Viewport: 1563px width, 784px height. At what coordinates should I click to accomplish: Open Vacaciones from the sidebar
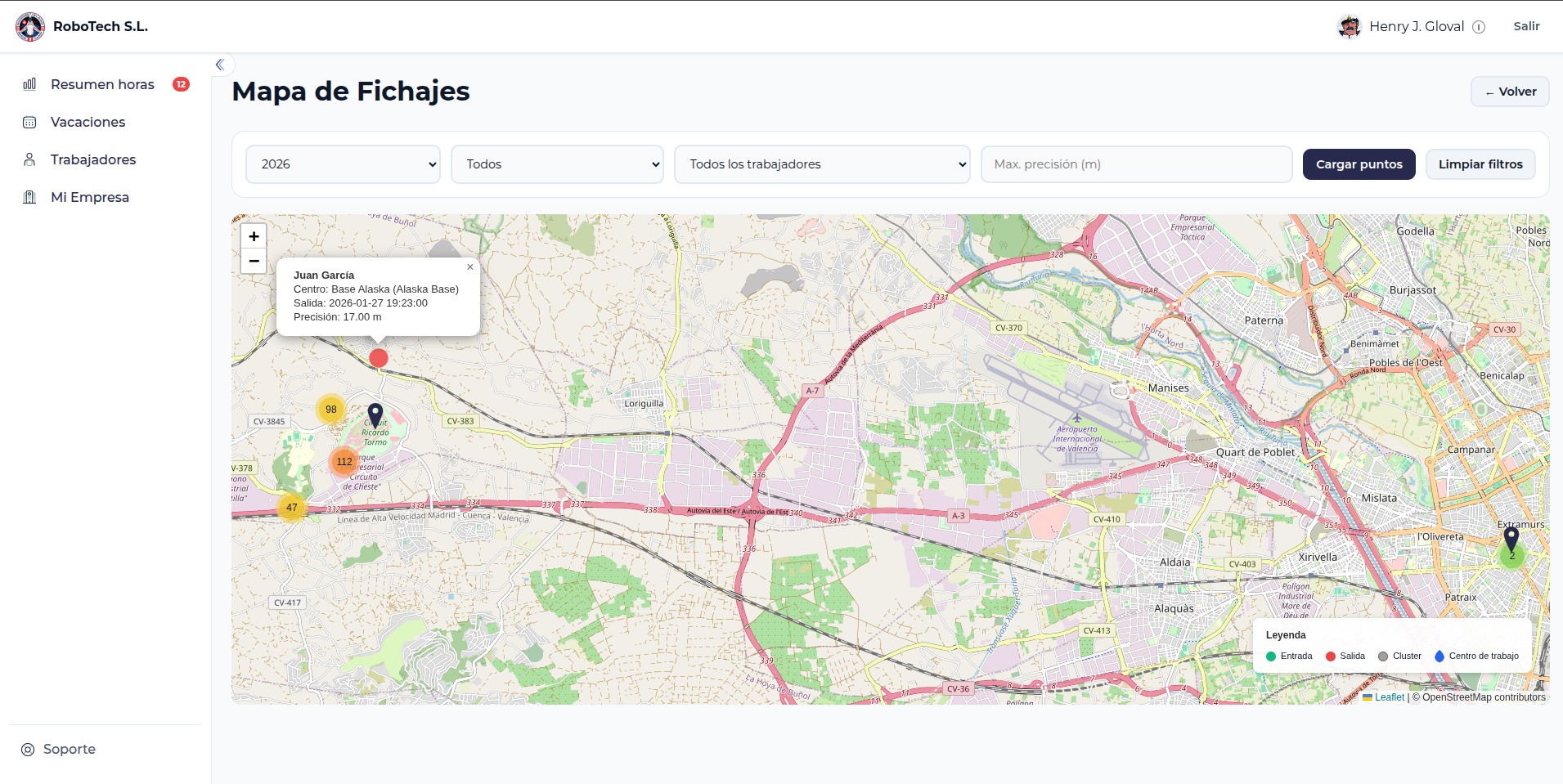88,122
